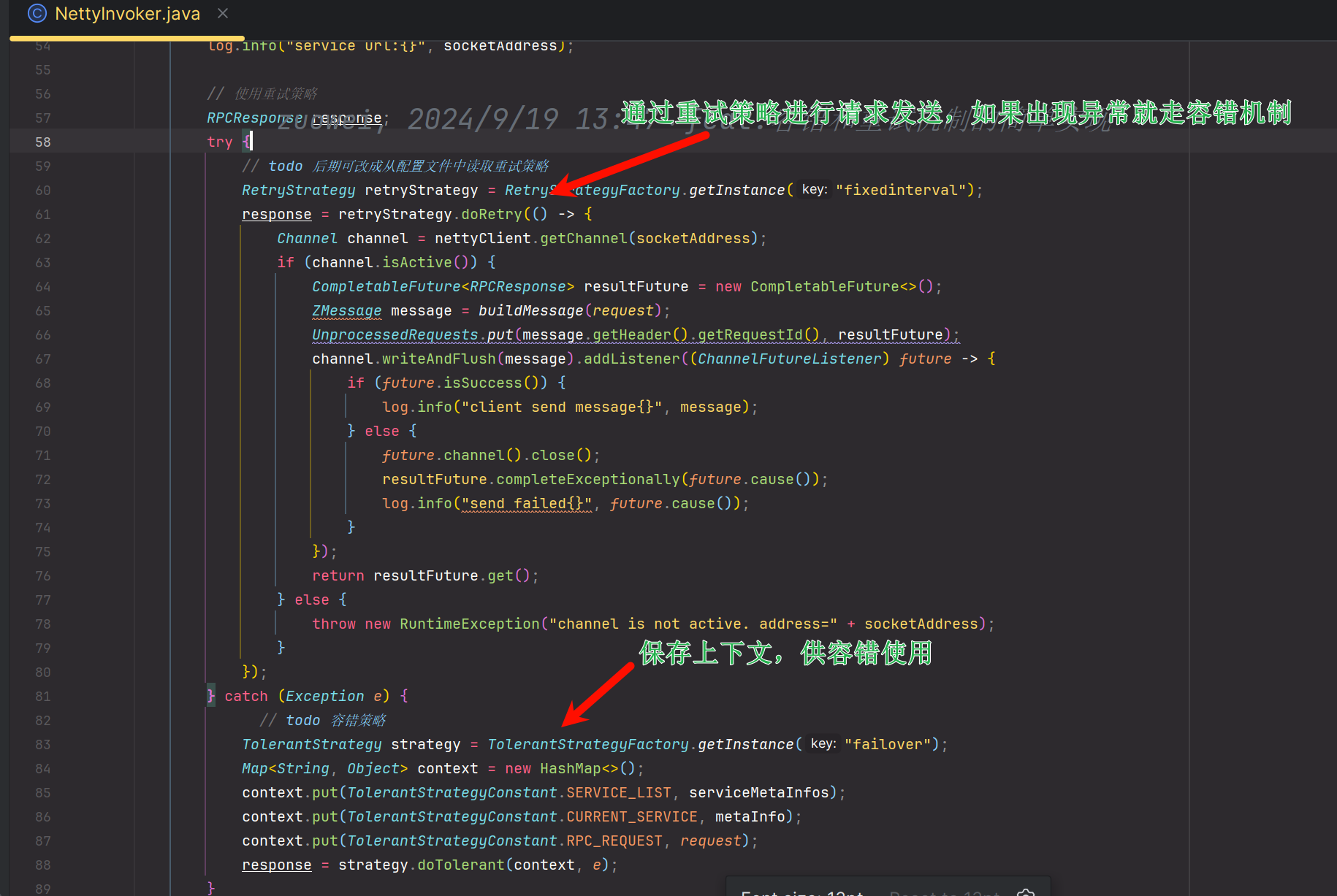Click the UnprocessedRequests reference on line 66

pyautogui.click(x=395, y=334)
